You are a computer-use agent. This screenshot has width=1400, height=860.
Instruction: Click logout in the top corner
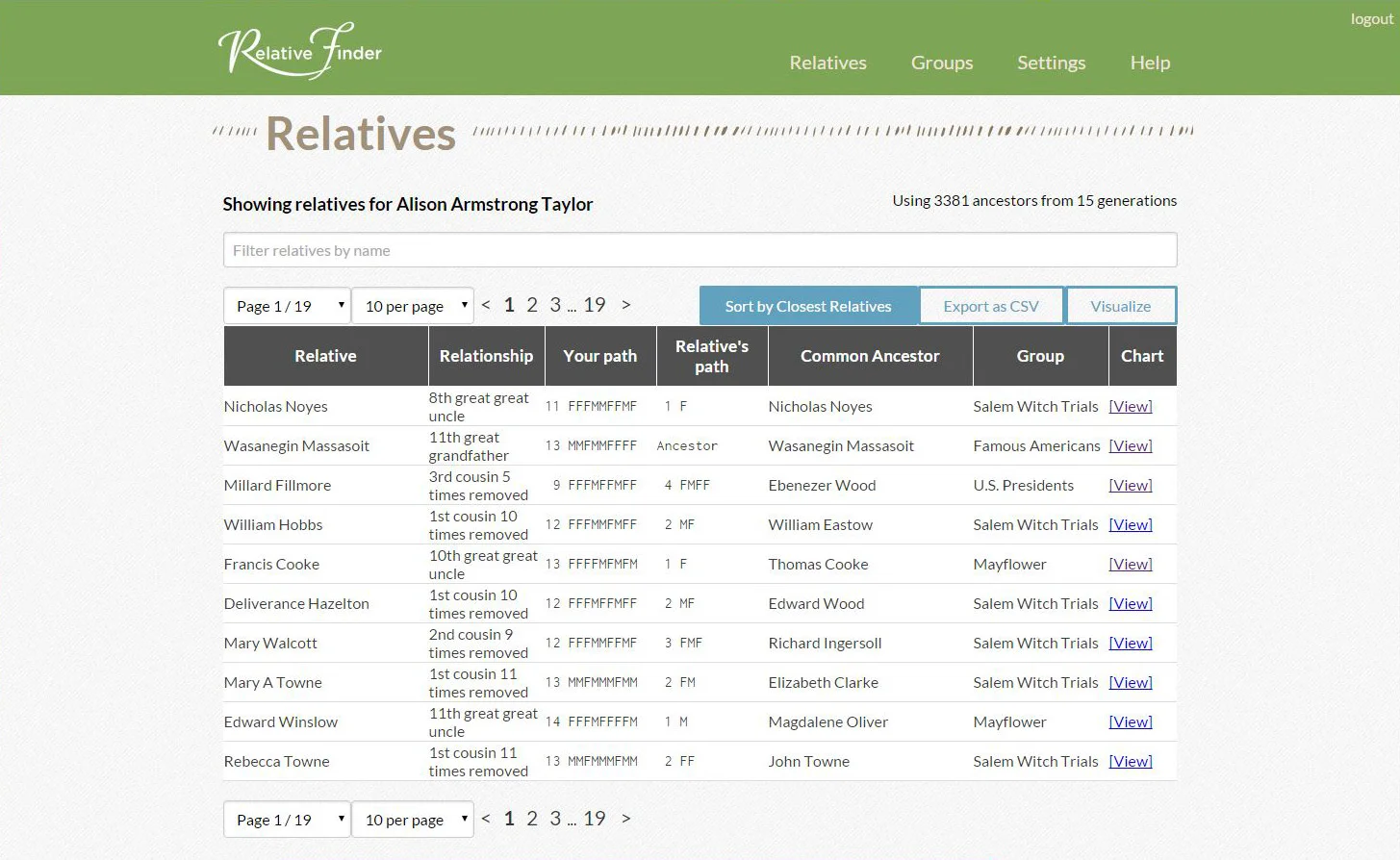pyautogui.click(x=1370, y=18)
